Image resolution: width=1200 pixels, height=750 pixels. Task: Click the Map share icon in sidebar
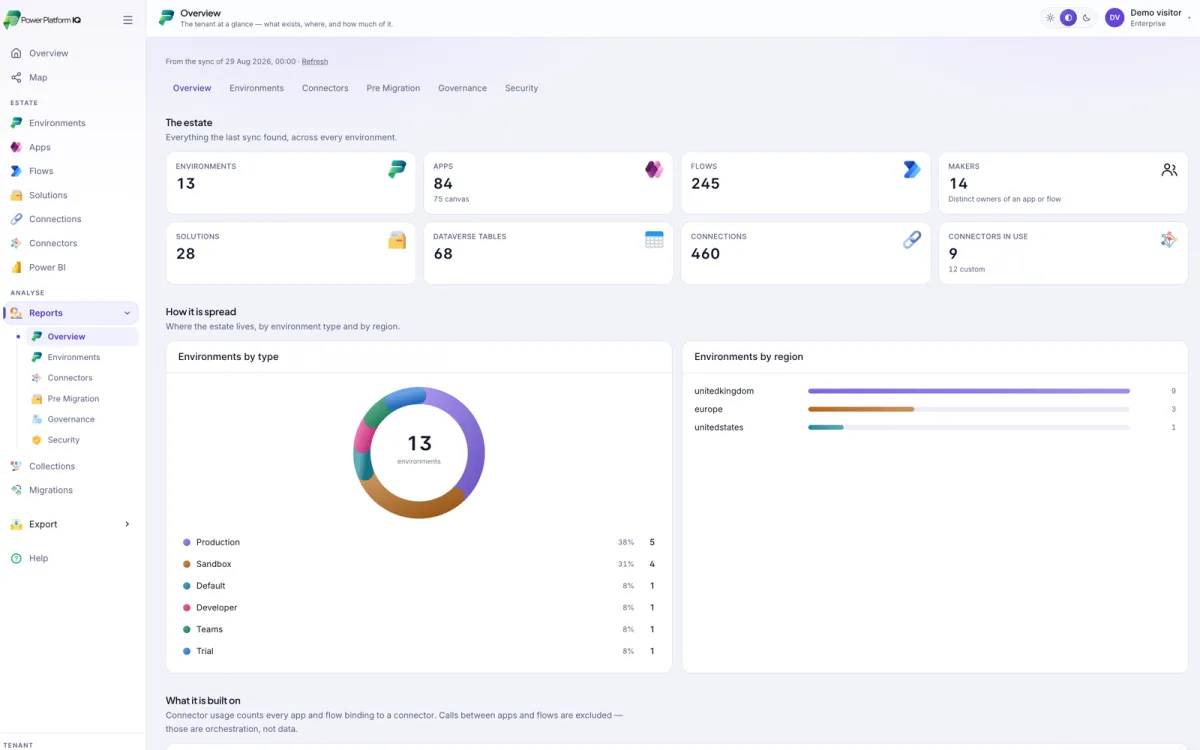pos(16,77)
